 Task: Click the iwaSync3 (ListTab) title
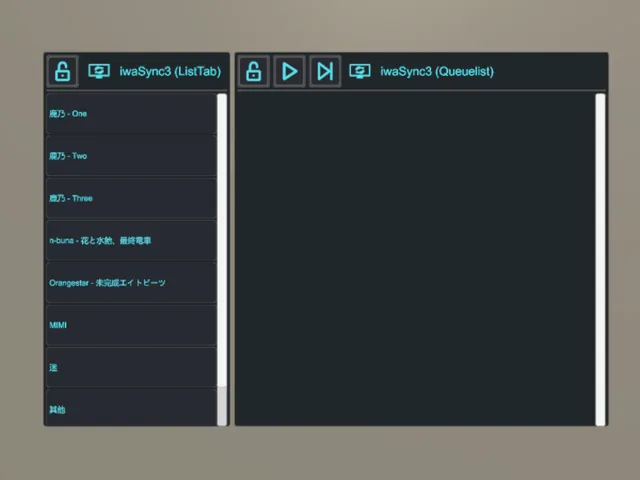pyautogui.click(x=170, y=71)
